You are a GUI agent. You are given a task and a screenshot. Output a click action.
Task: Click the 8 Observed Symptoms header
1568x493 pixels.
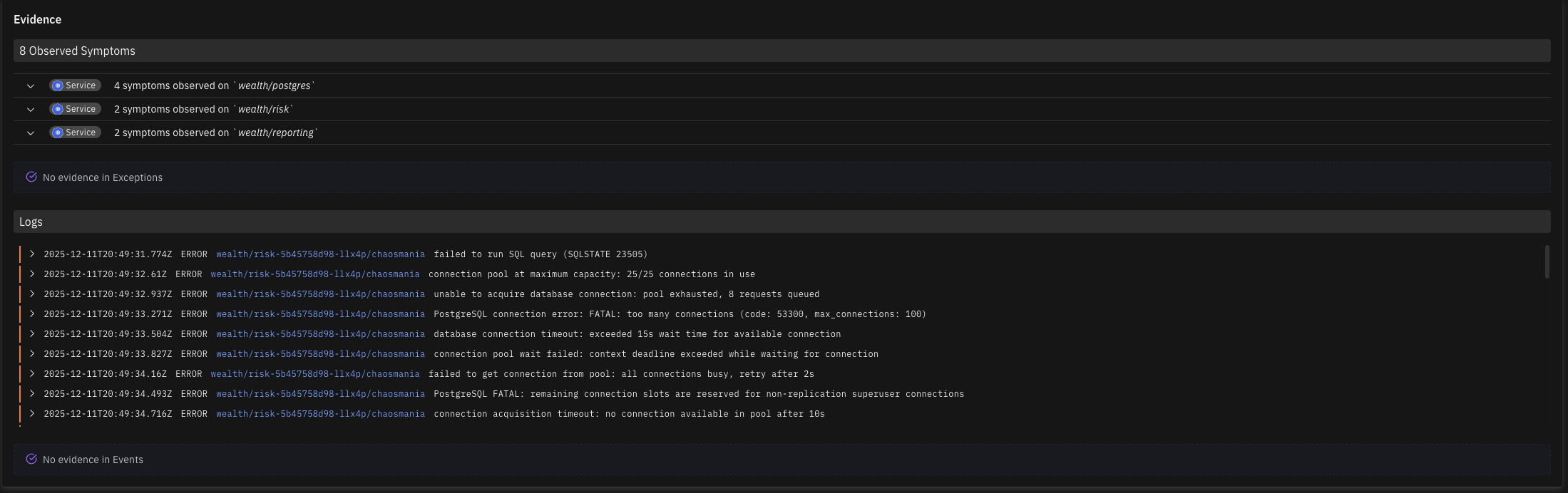(77, 51)
